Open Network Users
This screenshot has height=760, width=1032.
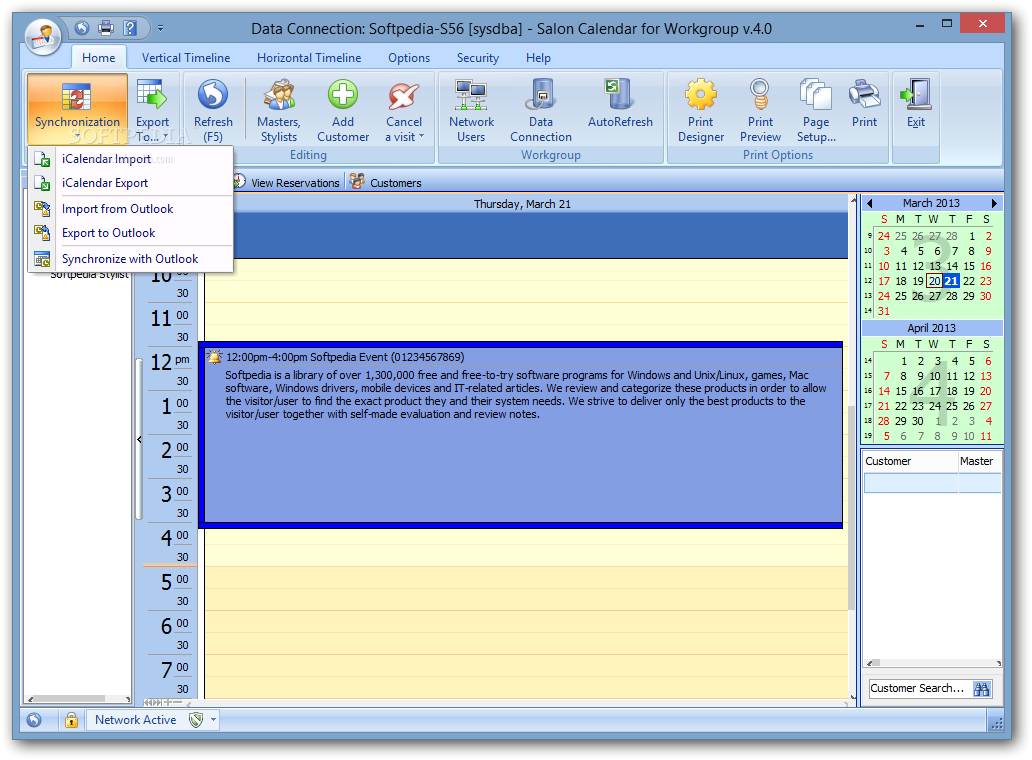pyautogui.click(x=471, y=109)
